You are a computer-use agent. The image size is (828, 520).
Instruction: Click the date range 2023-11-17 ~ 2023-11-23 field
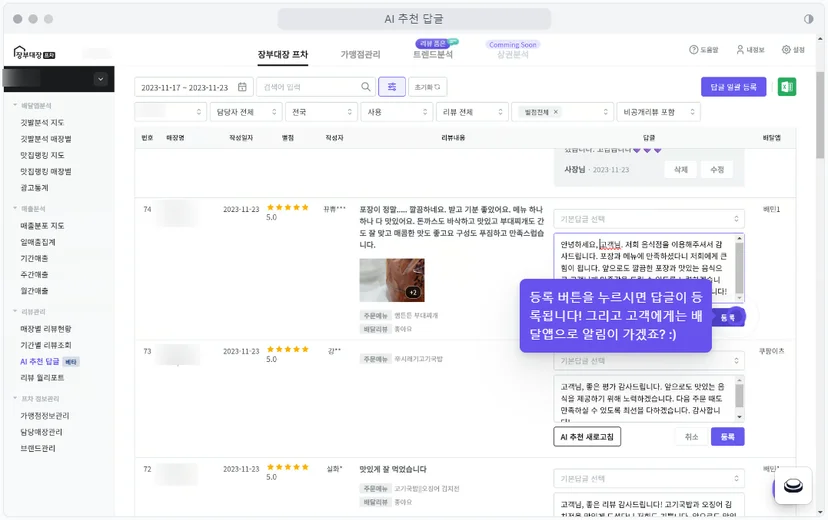(x=193, y=87)
